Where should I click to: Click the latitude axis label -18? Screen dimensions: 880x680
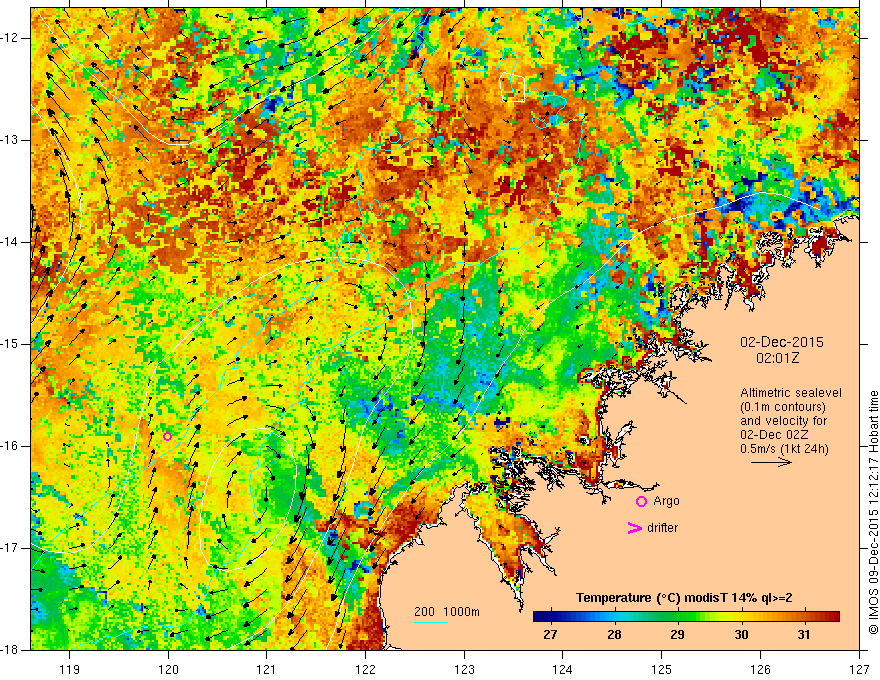click(x=10, y=650)
